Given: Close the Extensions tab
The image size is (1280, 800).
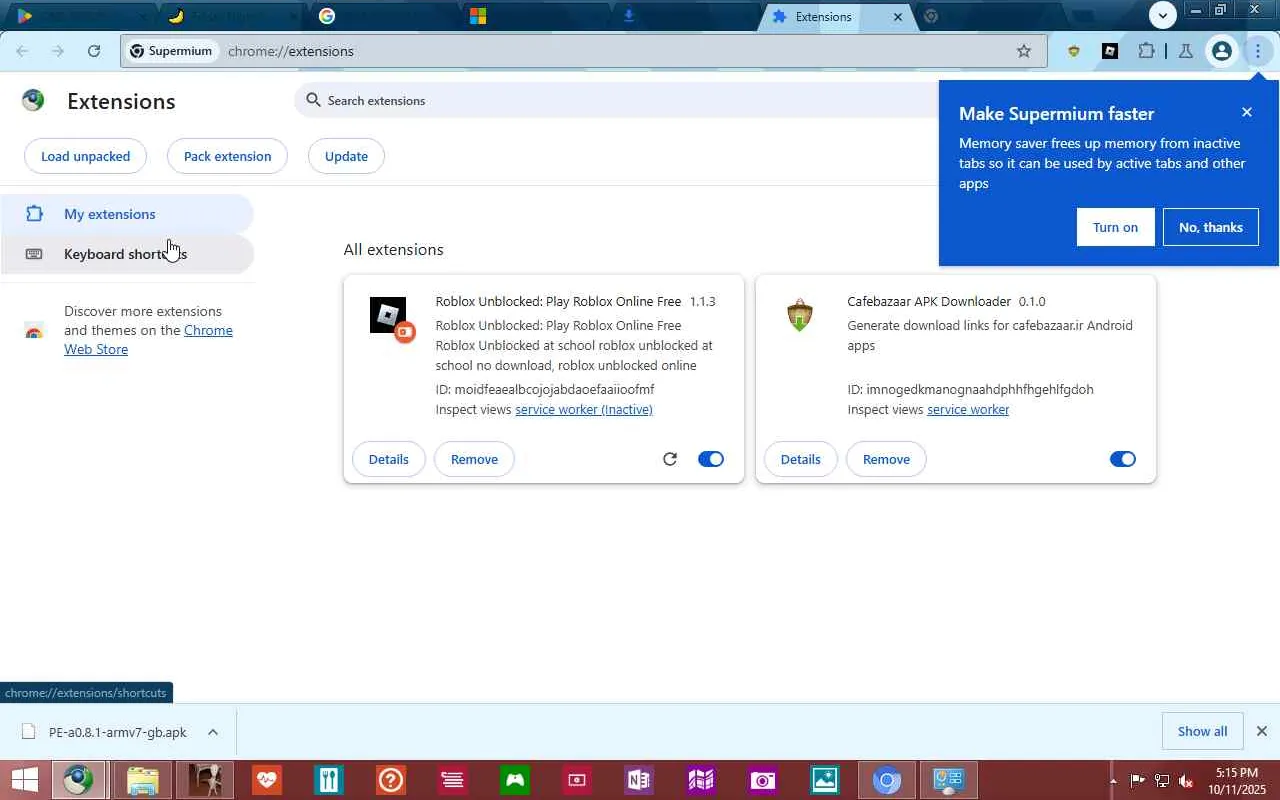Looking at the screenshot, I should [897, 17].
